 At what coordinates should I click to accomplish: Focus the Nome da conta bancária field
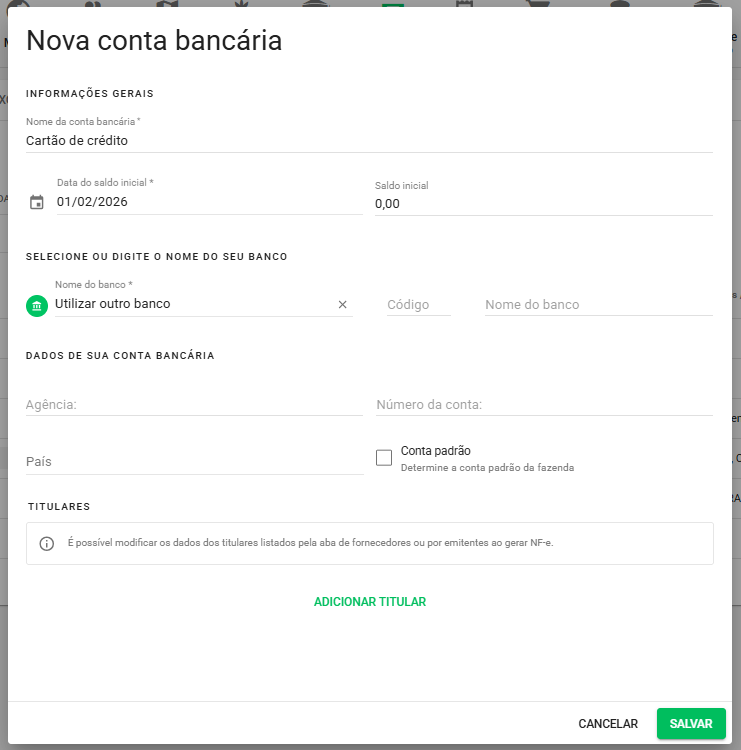click(369, 141)
